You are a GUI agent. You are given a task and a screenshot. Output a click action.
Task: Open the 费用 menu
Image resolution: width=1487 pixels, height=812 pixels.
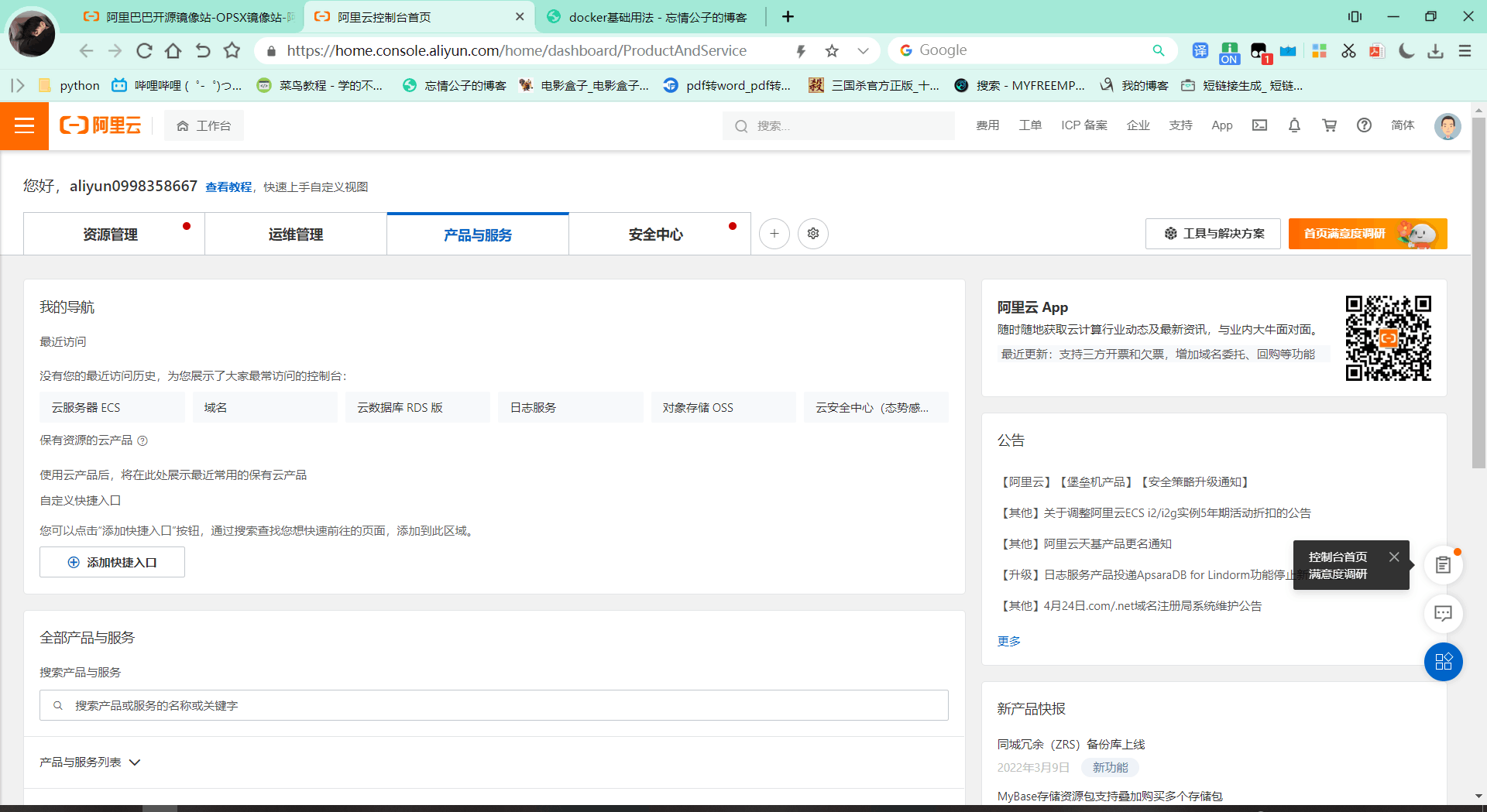point(987,125)
